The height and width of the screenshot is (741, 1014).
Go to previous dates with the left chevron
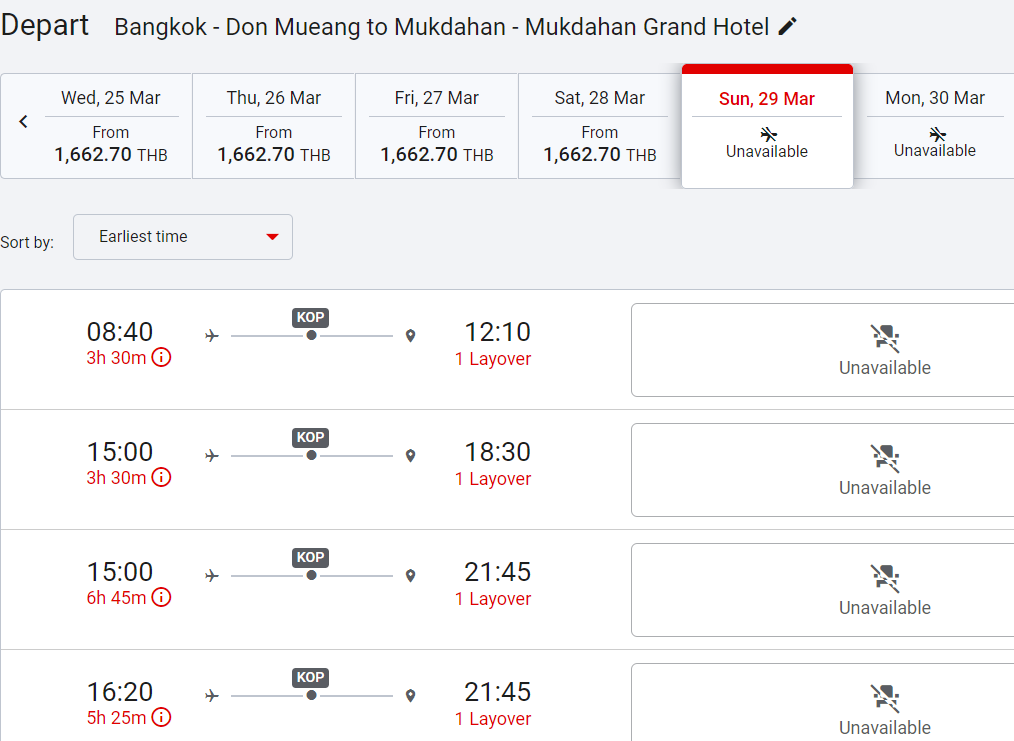[x=23, y=122]
